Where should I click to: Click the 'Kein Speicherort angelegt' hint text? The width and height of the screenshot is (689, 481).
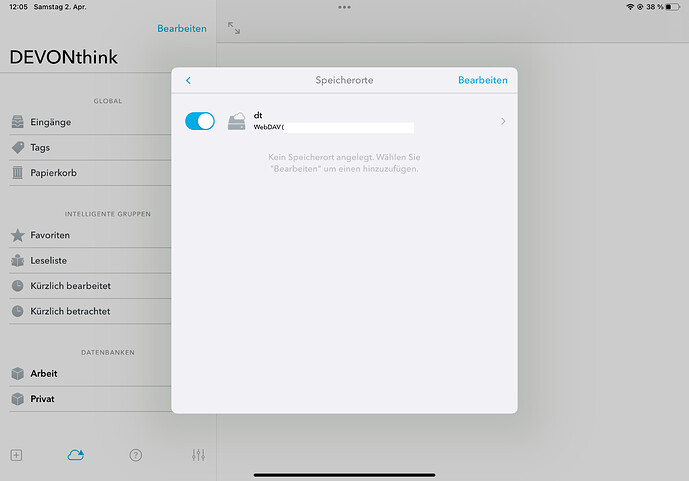344,163
